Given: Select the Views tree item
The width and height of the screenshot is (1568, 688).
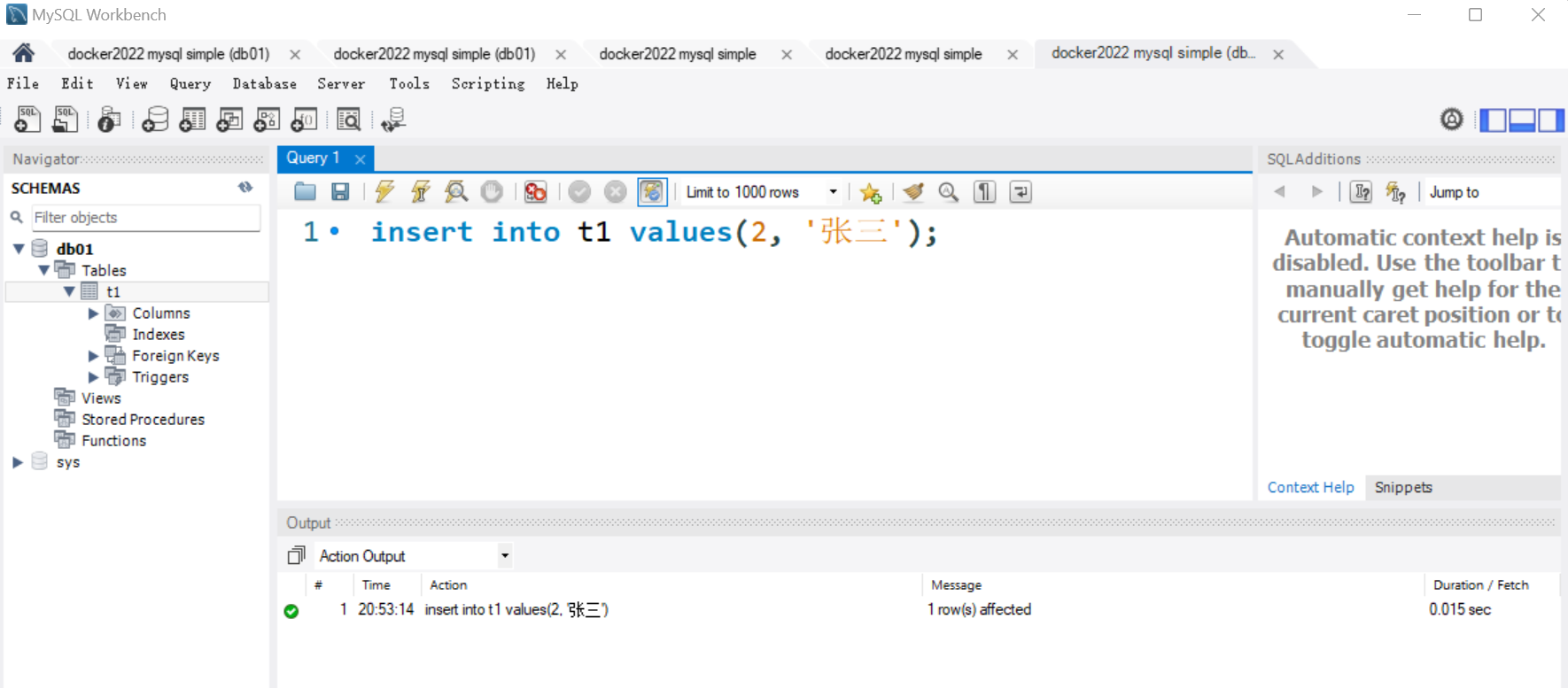Looking at the screenshot, I should (101, 398).
